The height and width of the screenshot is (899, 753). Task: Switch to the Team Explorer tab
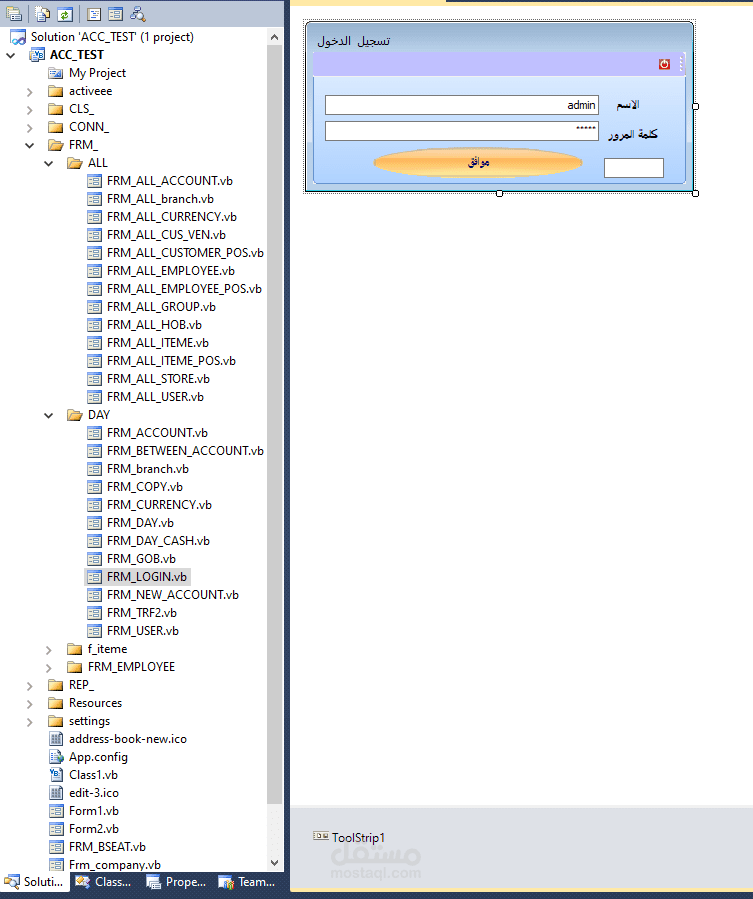coord(247,882)
